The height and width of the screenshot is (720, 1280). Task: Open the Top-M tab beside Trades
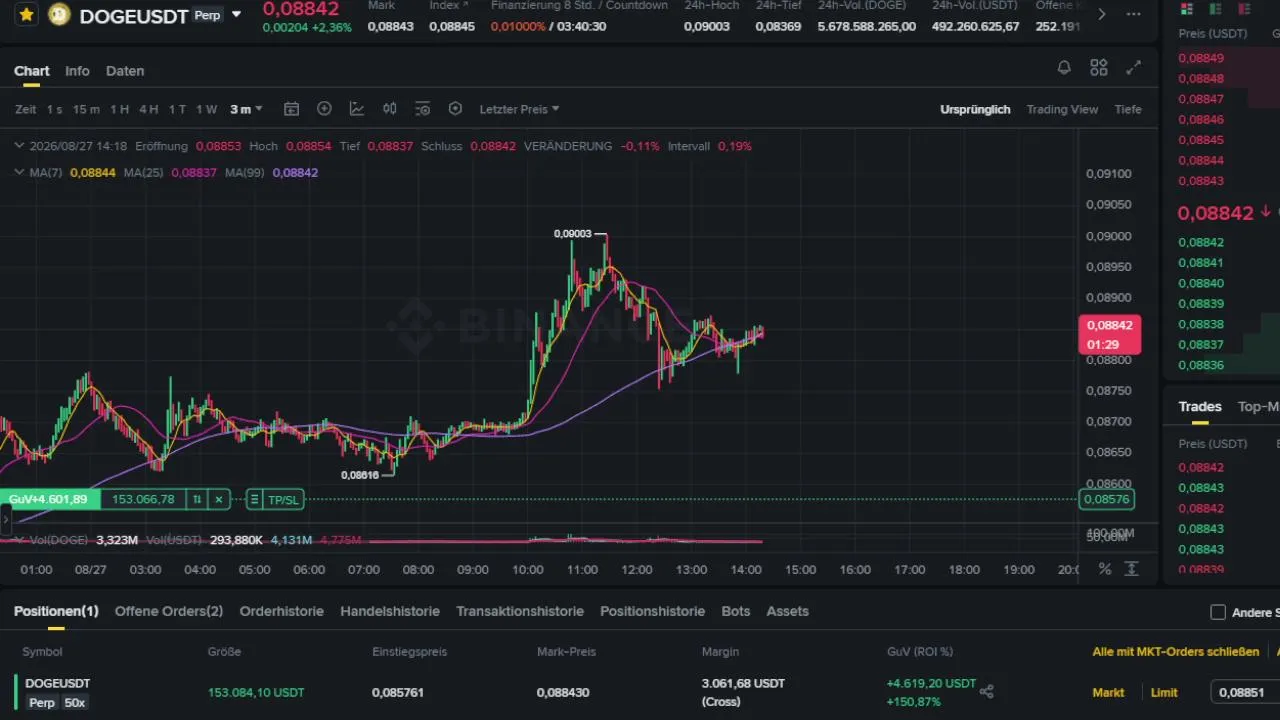(x=1258, y=406)
